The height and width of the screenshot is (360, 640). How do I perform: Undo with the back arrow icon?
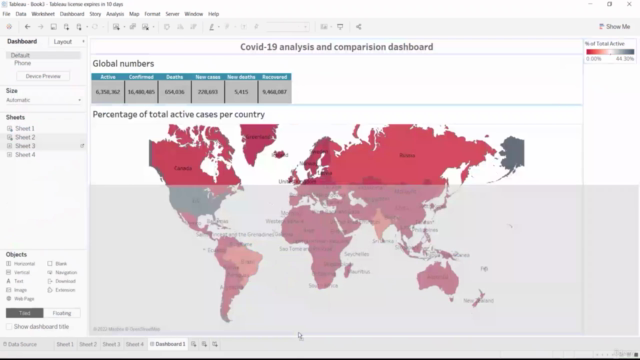click(27, 27)
